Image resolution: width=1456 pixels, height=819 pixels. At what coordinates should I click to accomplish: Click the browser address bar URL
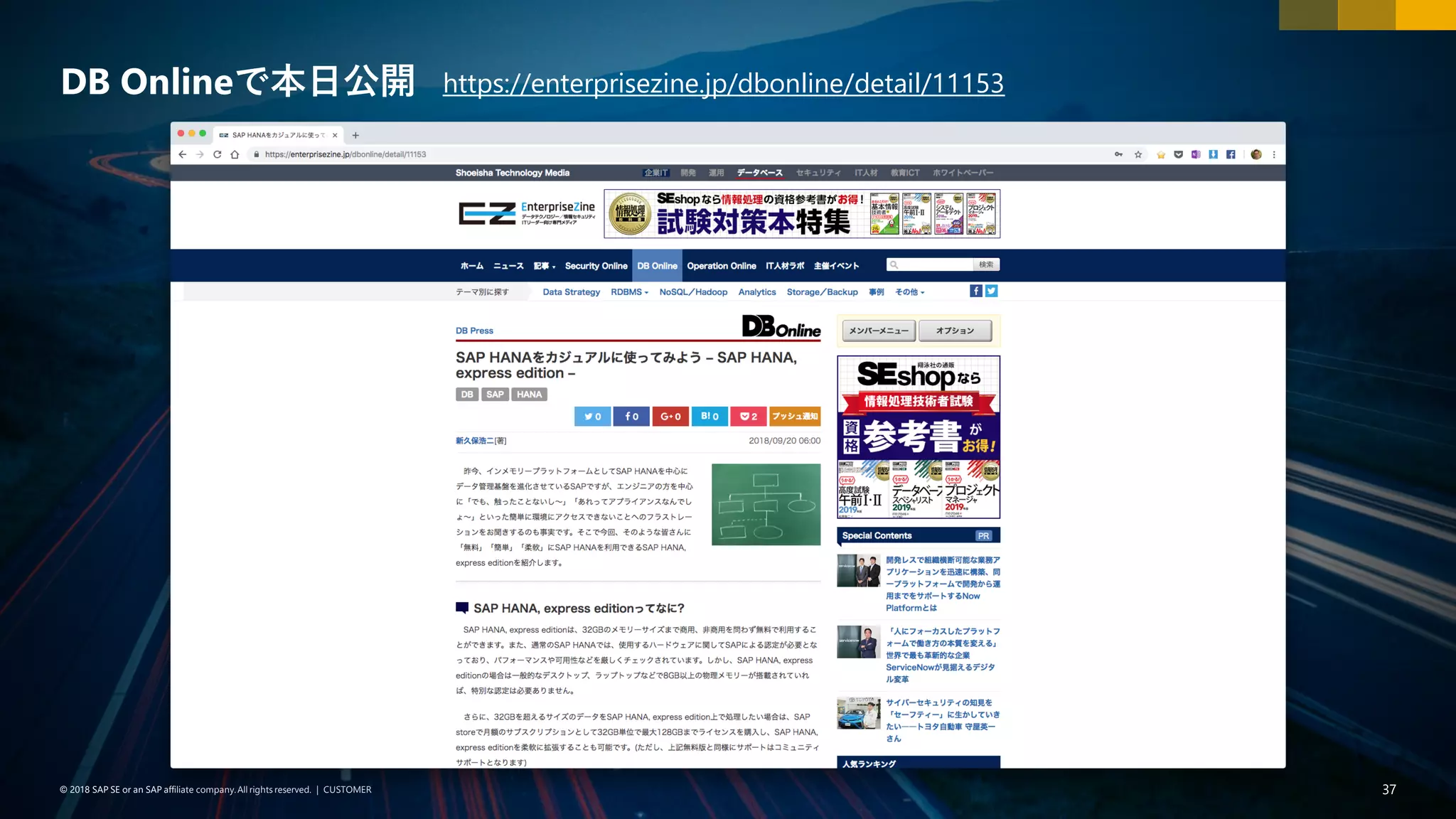pos(346,154)
